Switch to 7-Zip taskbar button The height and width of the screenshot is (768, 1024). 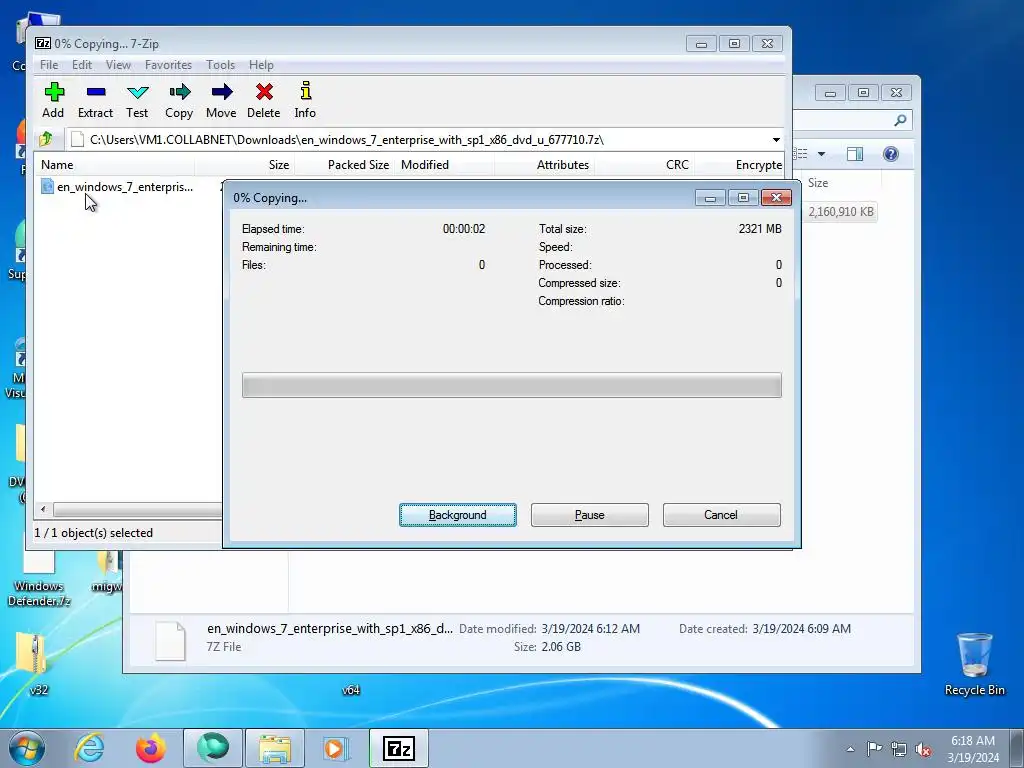(x=399, y=748)
